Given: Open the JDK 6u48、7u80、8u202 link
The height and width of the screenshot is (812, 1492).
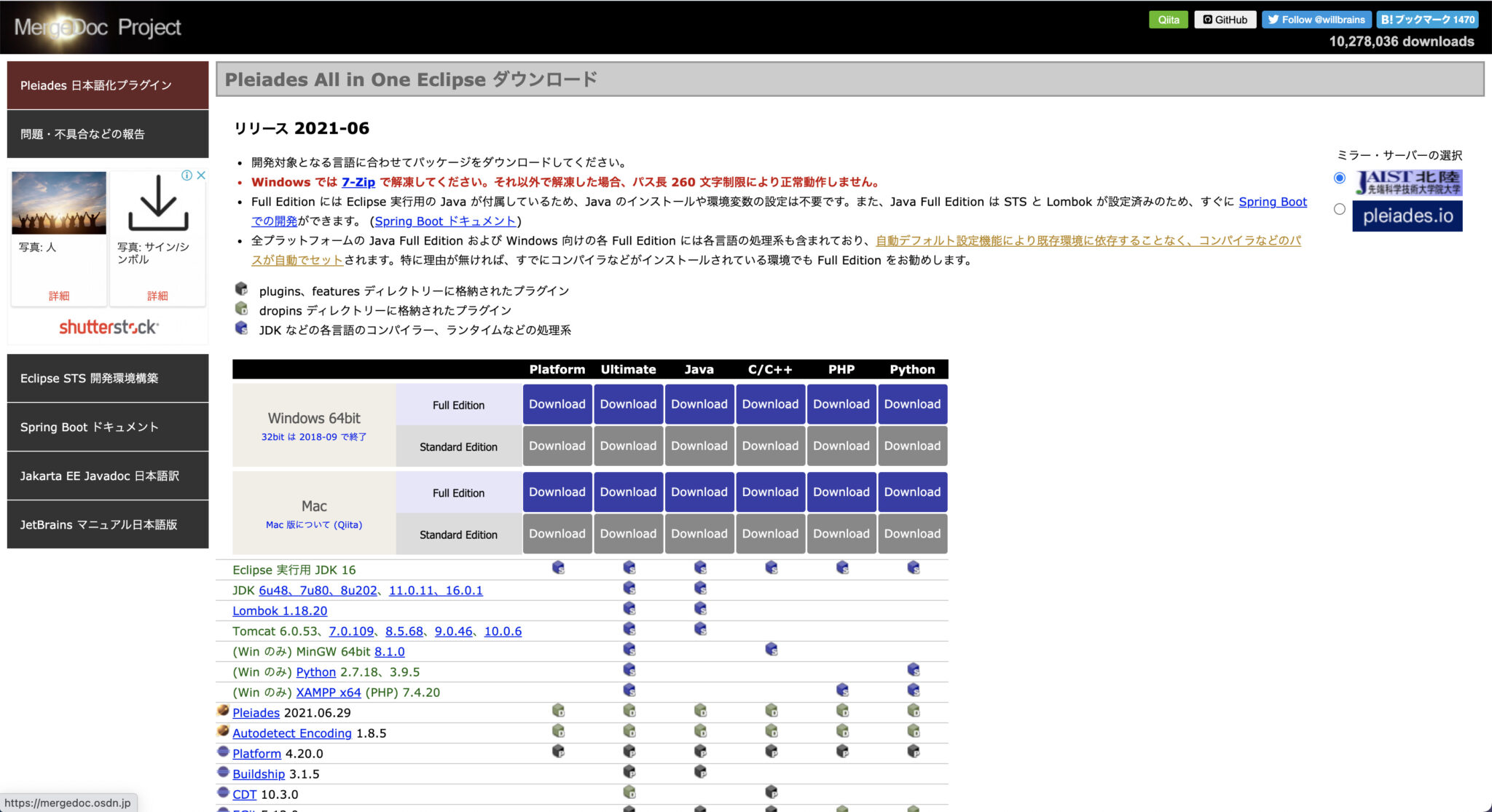Looking at the screenshot, I should pos(318,591).
